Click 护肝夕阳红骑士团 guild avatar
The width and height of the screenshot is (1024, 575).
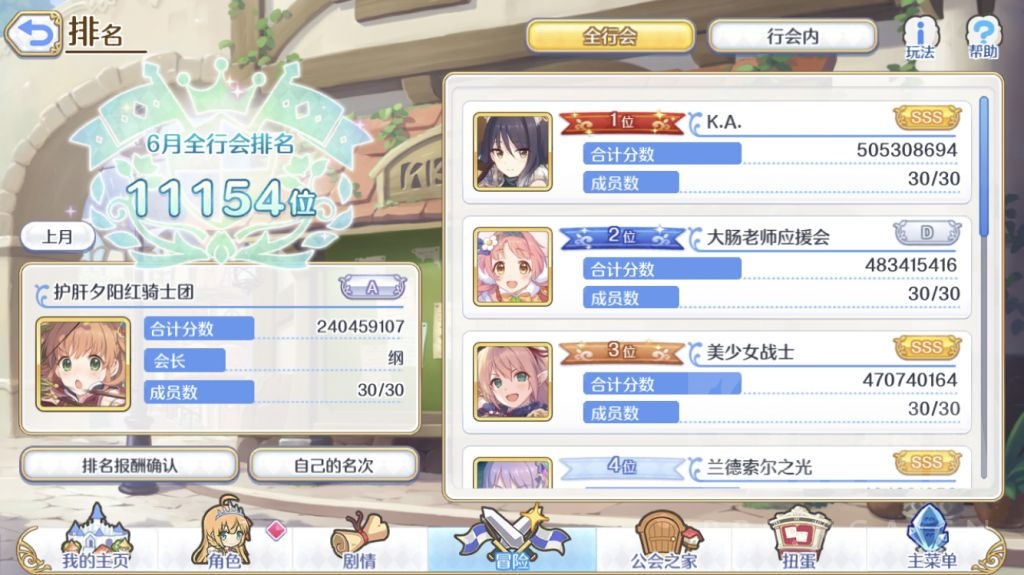coord(83,364)
